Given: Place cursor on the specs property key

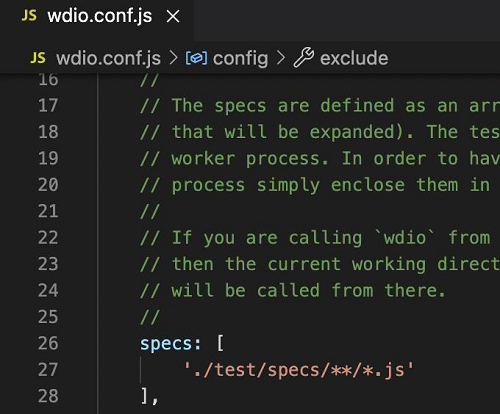Looking at the screenshot, I should [x=166, y=344].
